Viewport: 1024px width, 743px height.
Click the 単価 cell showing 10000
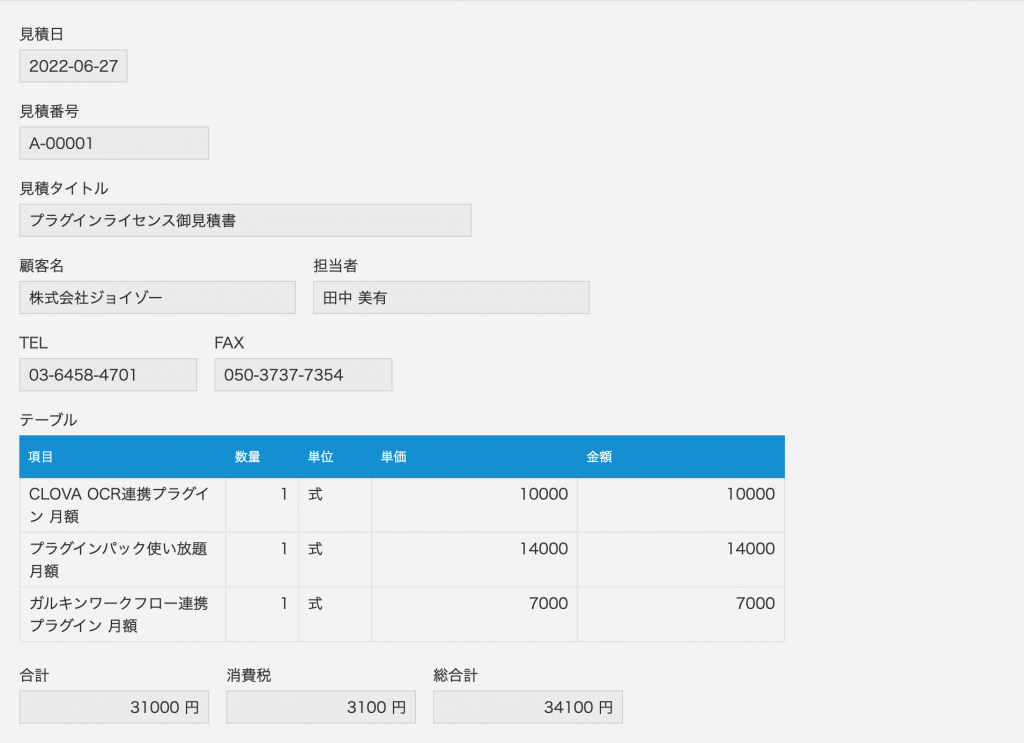coord(474,505)
